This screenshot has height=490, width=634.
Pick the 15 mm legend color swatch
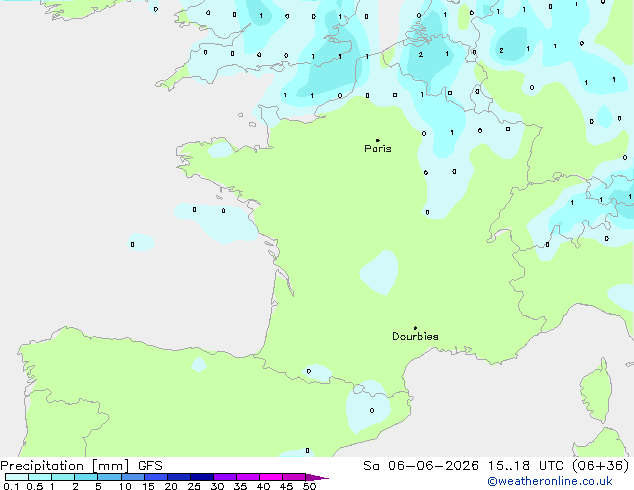pyautogui.click(x=155, y=477)
